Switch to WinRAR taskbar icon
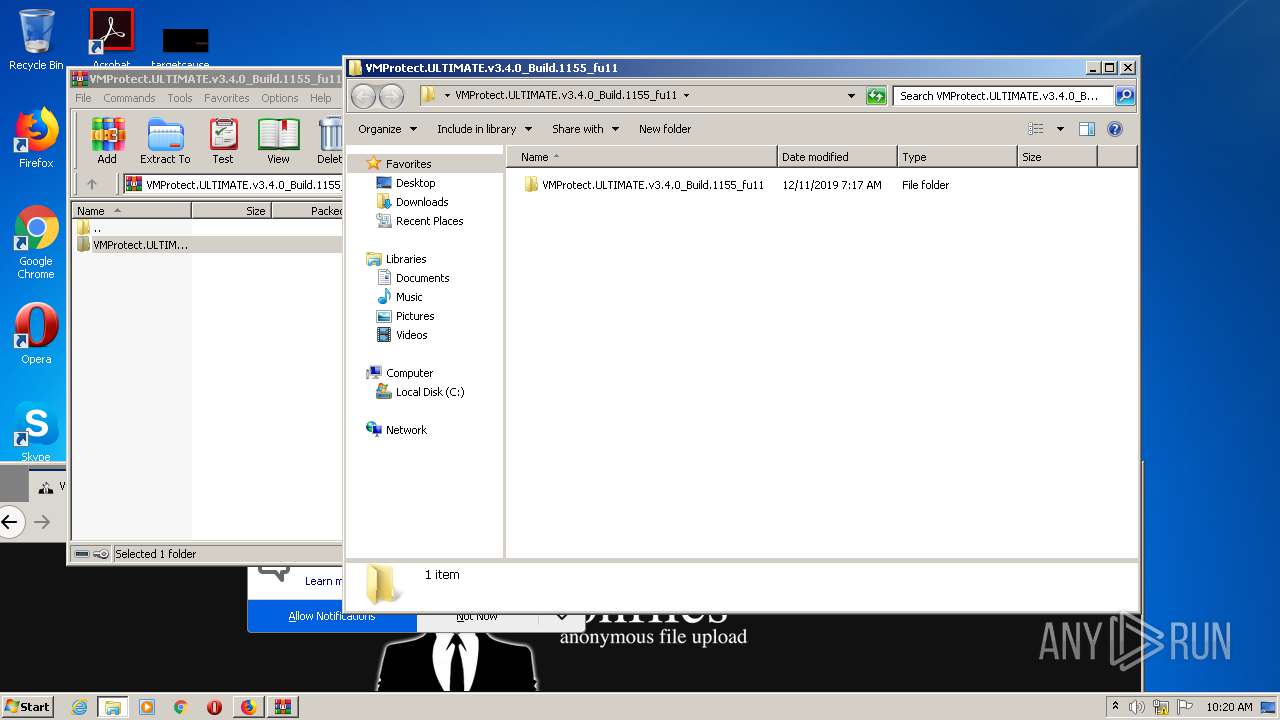The height and width of the screenshot is (720, 1280). pos(282,707)
